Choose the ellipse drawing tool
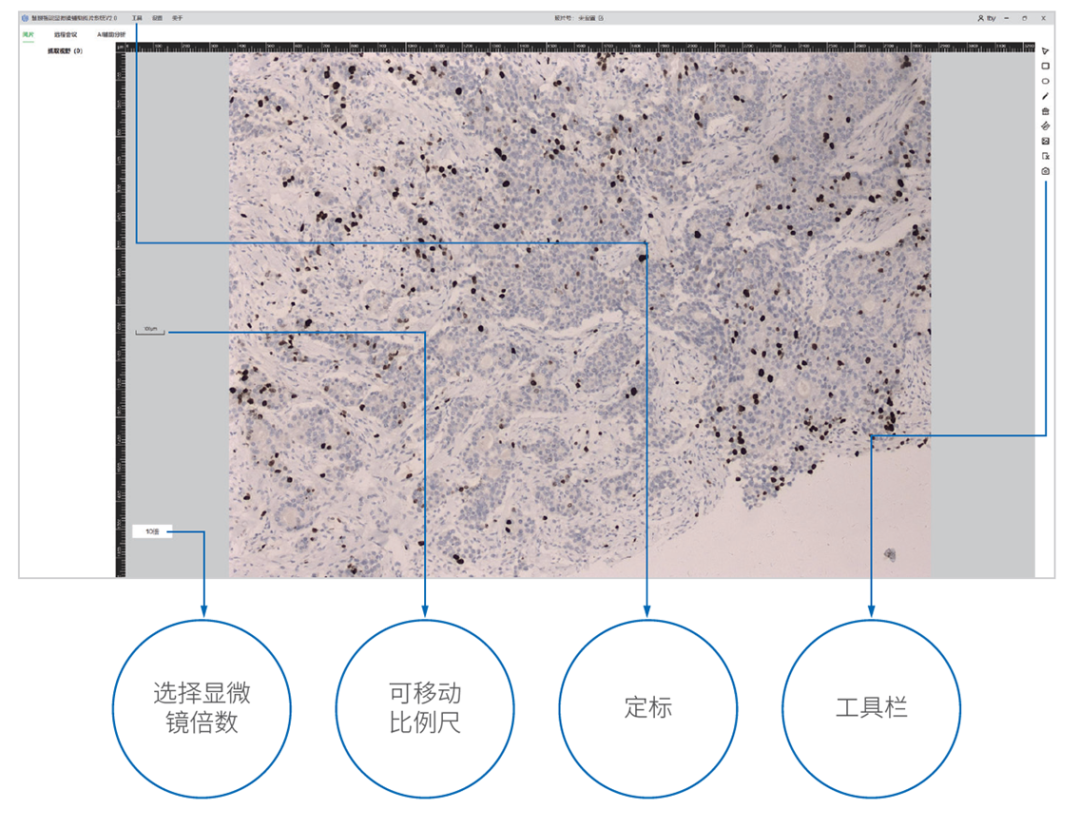Screen dimensions: 1080x828 click(1045, 81)
